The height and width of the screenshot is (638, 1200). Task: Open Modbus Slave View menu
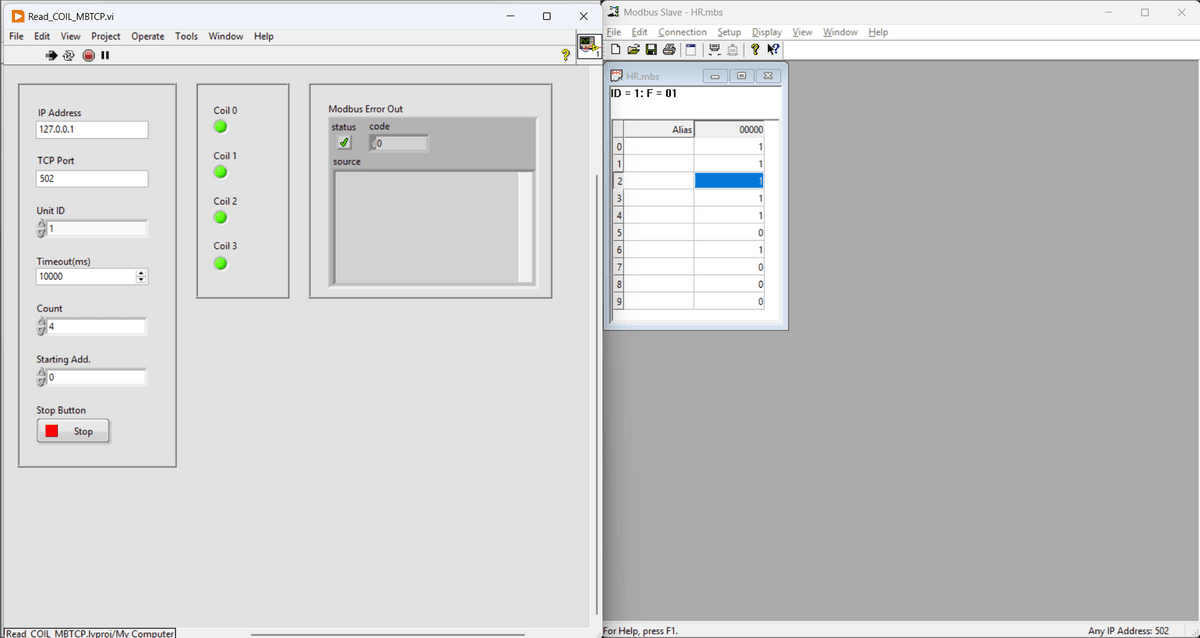pyautogui.click(x=802, y=32)
